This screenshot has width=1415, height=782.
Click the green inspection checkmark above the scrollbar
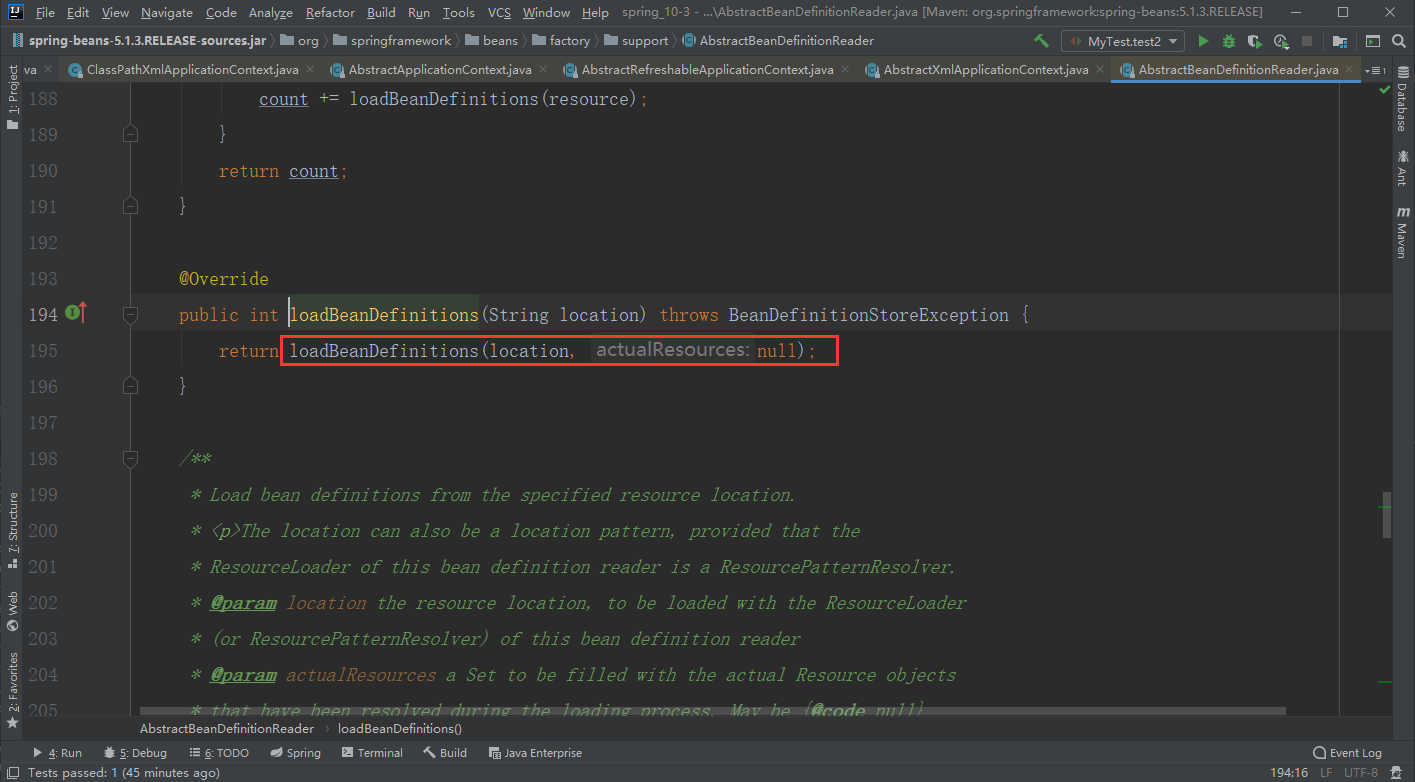1384,90
